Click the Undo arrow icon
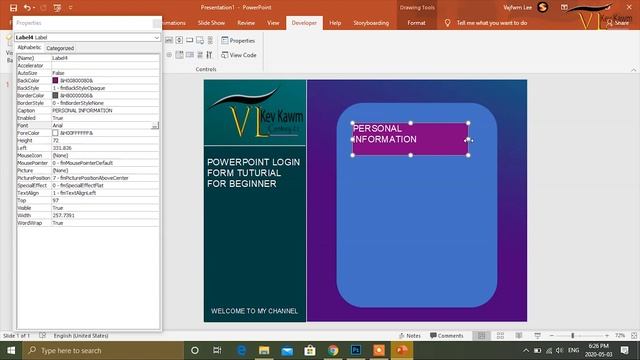The image size is (640, 360). [27, 8]
